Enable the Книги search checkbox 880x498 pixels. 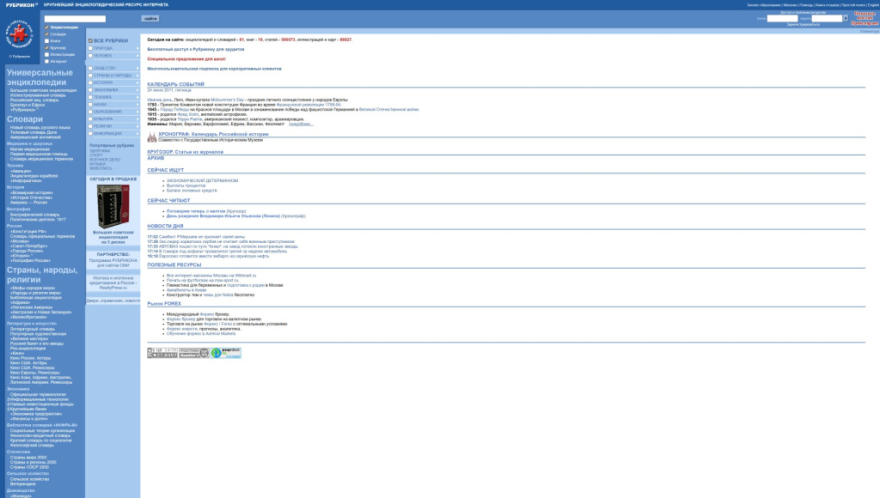pyautogui.click(x=47, y=40)
